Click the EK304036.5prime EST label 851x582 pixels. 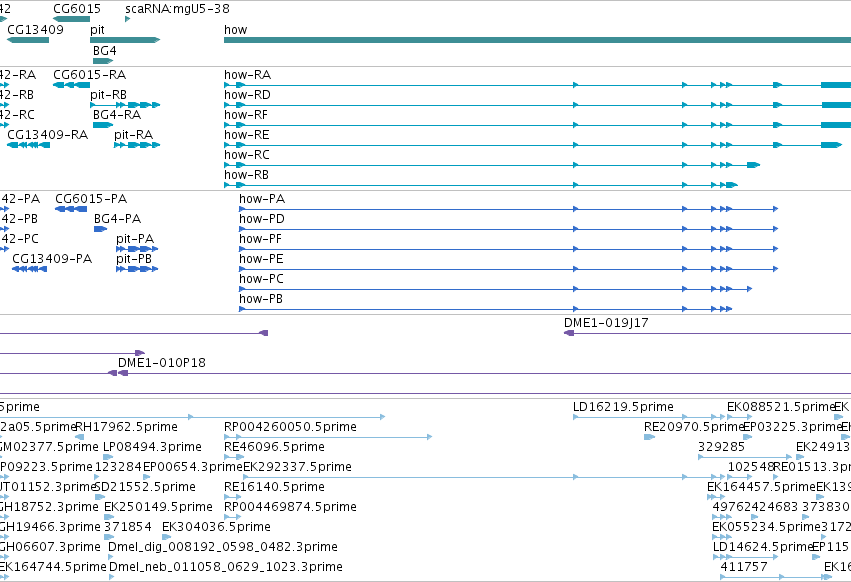tap(216, 527)
